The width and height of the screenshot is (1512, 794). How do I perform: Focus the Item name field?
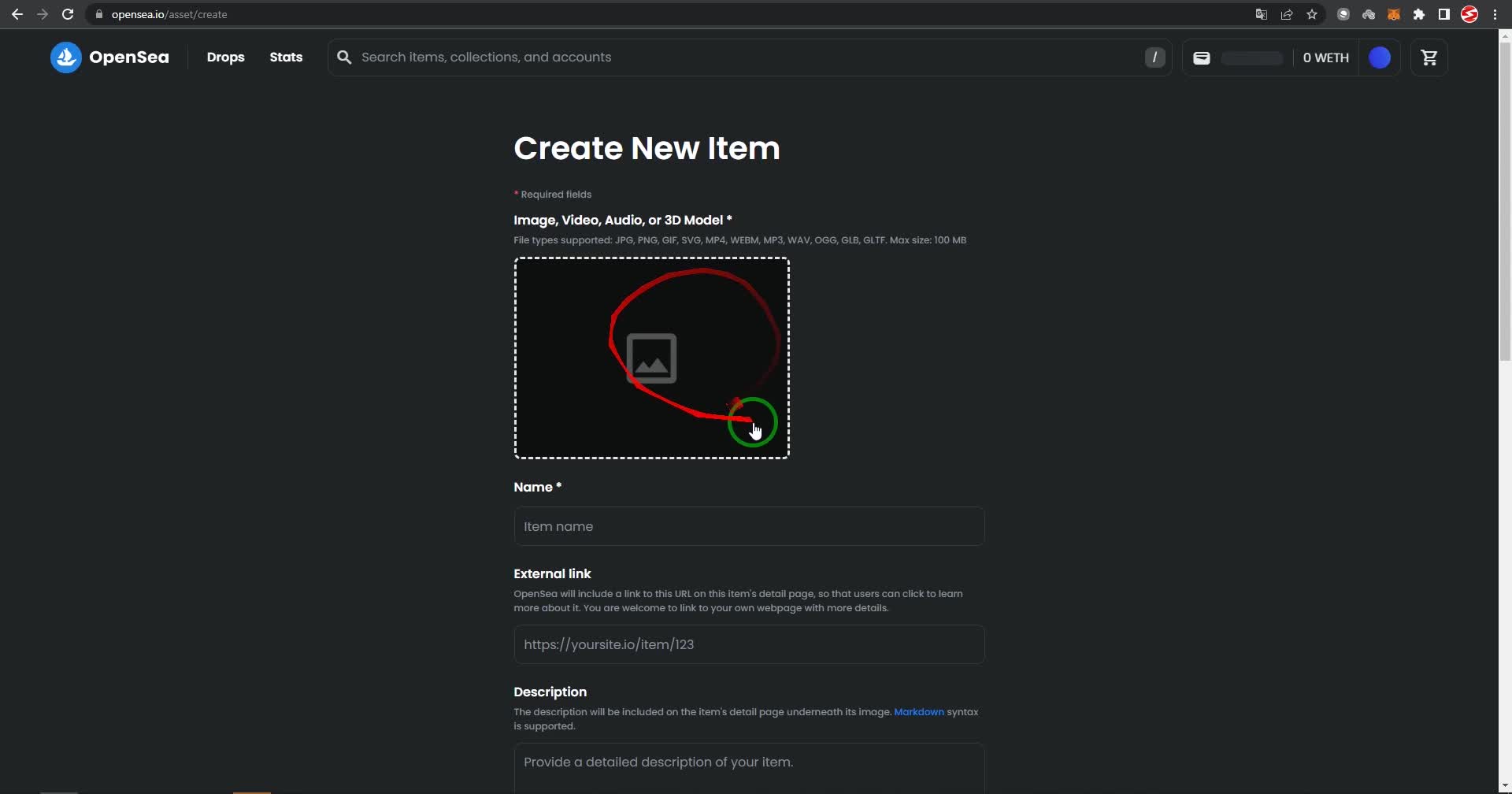point(748,526)
